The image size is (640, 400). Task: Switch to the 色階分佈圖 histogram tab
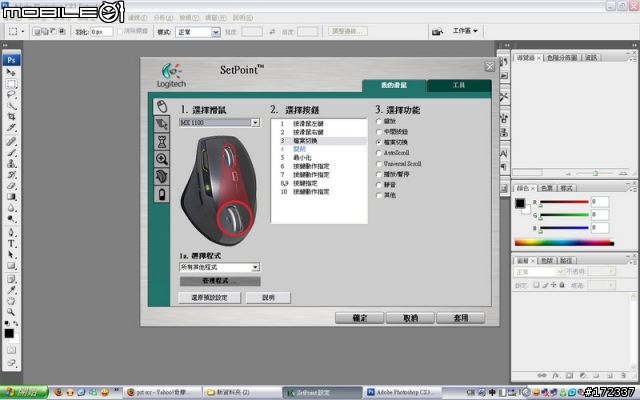pos(562,58)
